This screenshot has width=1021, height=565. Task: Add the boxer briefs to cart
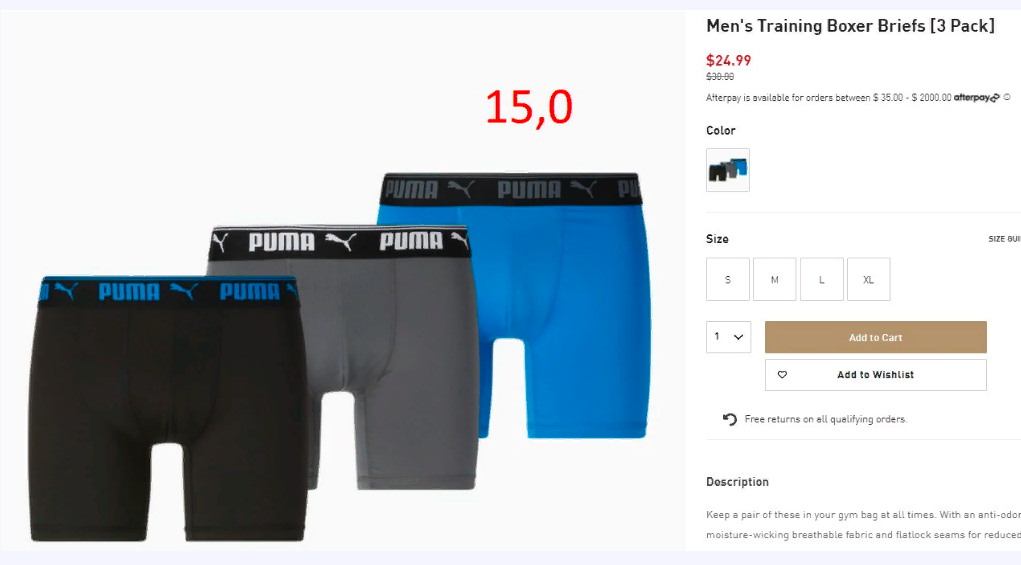pyautogui.click(x=876, y=337)
